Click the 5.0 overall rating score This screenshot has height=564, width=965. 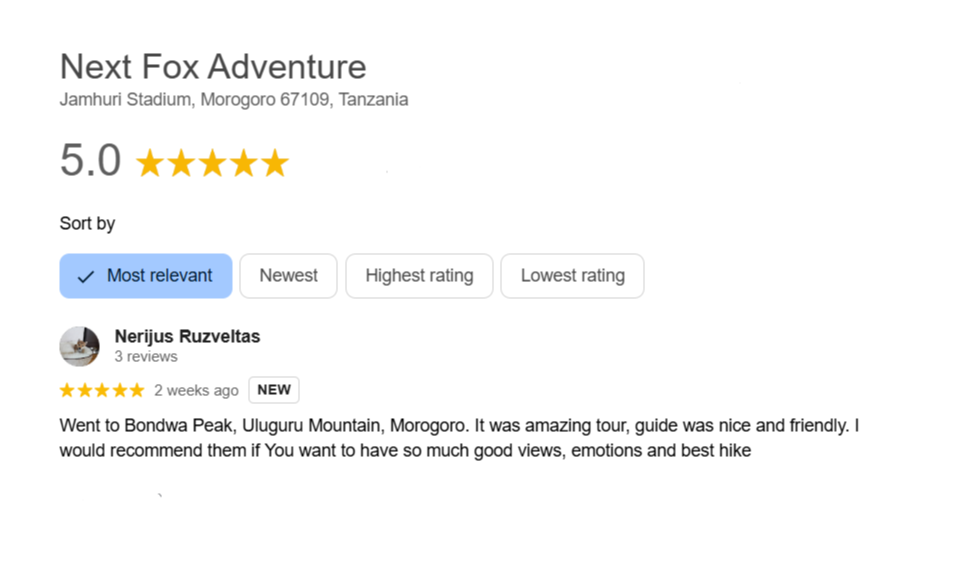pos(90,161)
